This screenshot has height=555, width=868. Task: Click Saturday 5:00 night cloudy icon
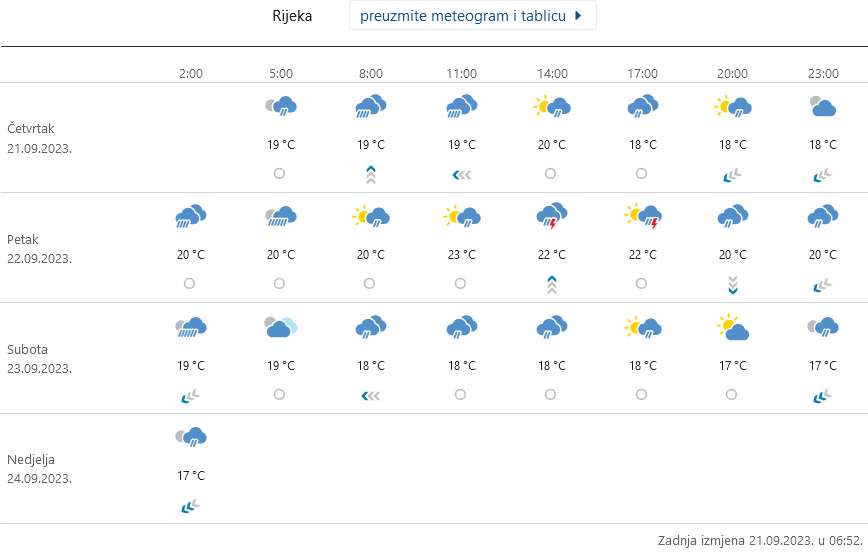[x=280, y=326]
